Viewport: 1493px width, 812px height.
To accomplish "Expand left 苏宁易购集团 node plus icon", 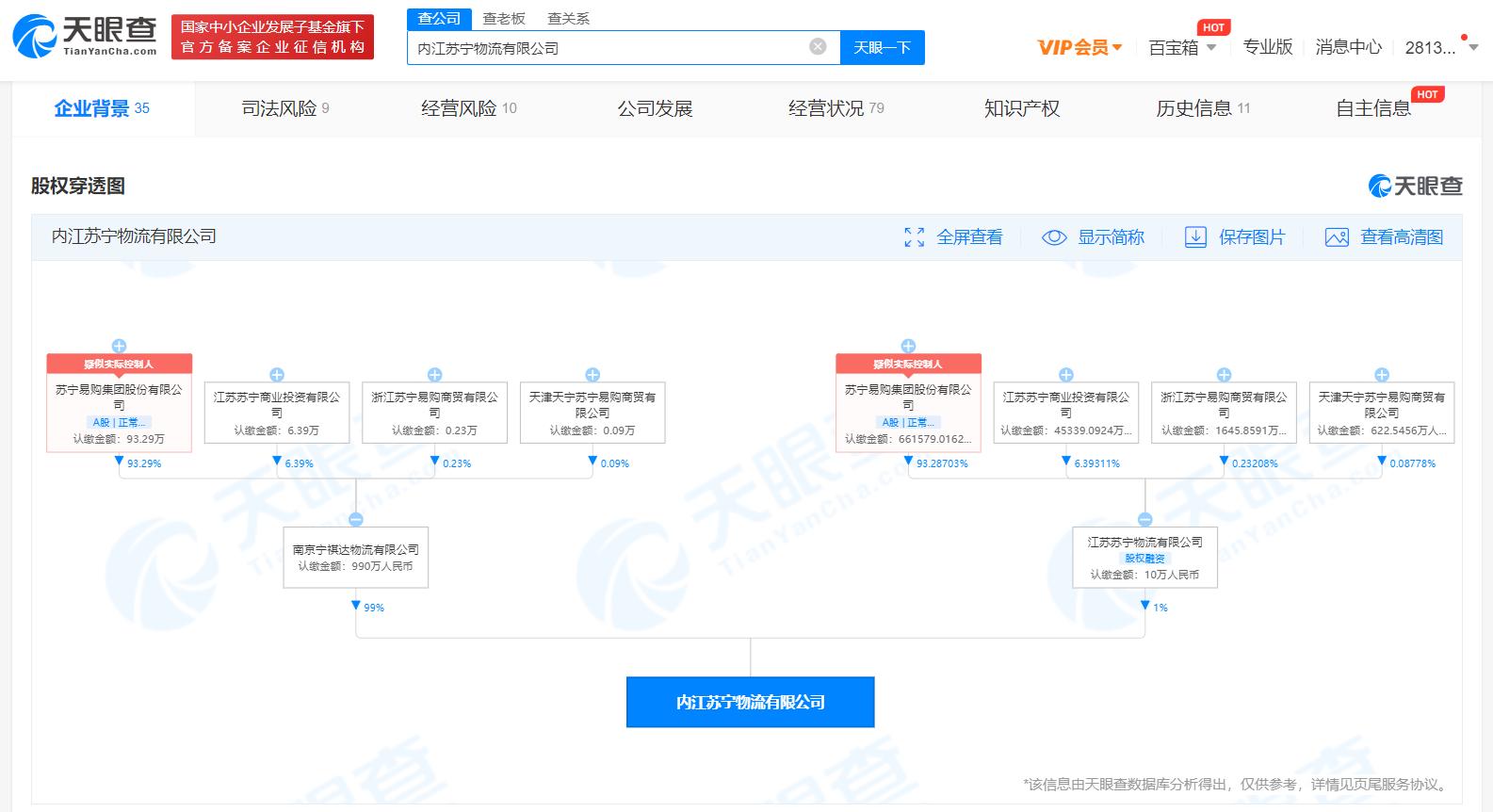I will 119,346.
